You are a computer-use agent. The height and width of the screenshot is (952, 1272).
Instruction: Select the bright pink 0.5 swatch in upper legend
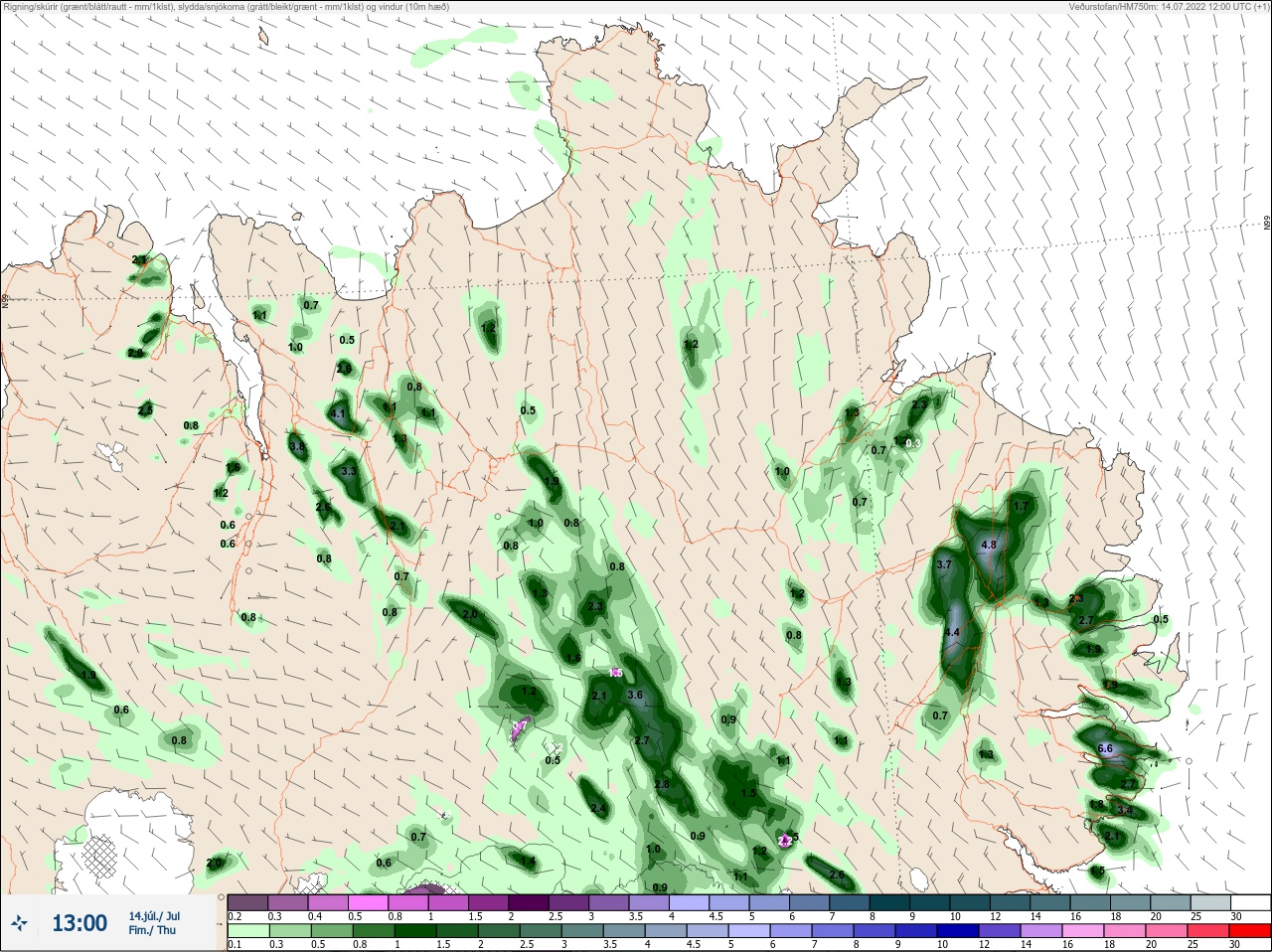point(368,902)
